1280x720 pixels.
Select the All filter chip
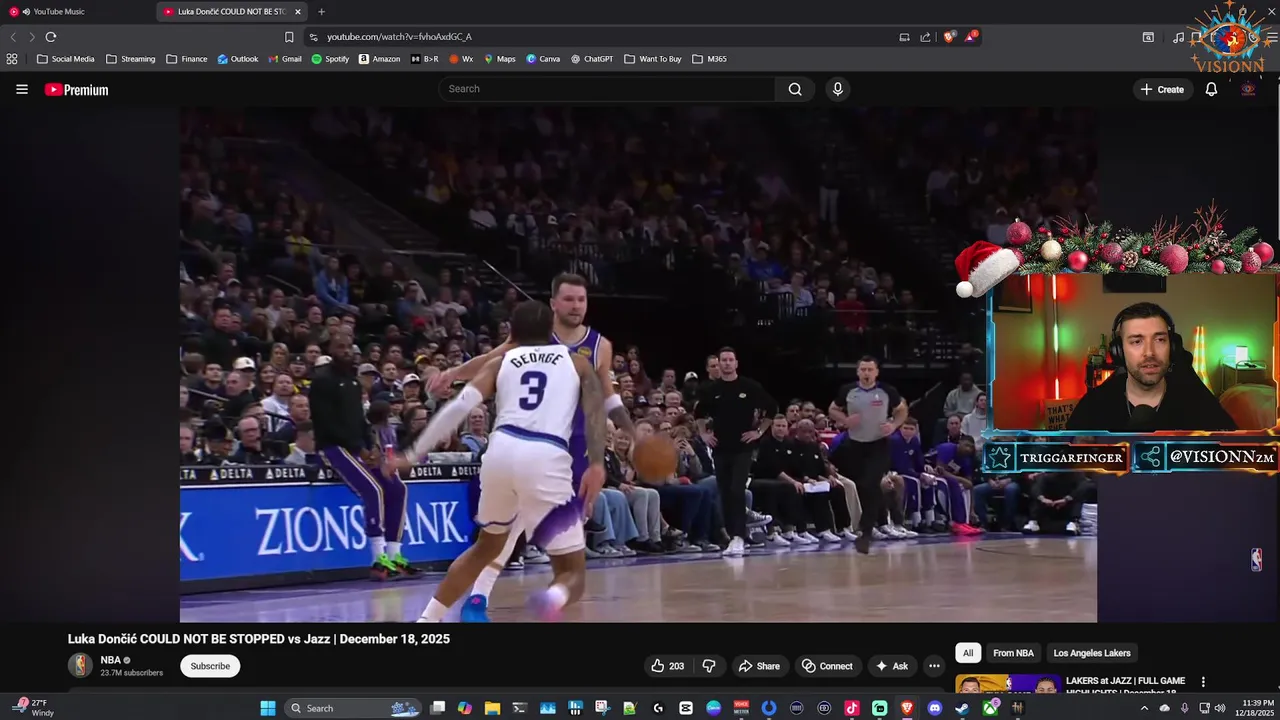tap(968, 653)
